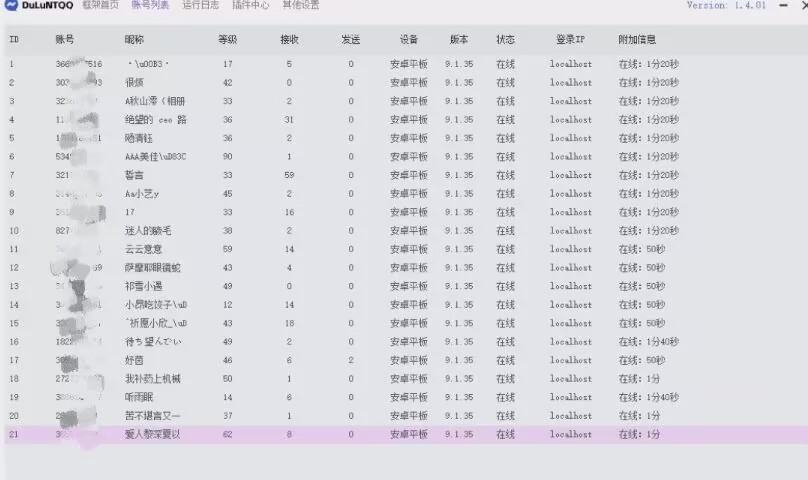Click the 接收 column header
The width and height of the screenshot is (808, 480).
point(289,39)
